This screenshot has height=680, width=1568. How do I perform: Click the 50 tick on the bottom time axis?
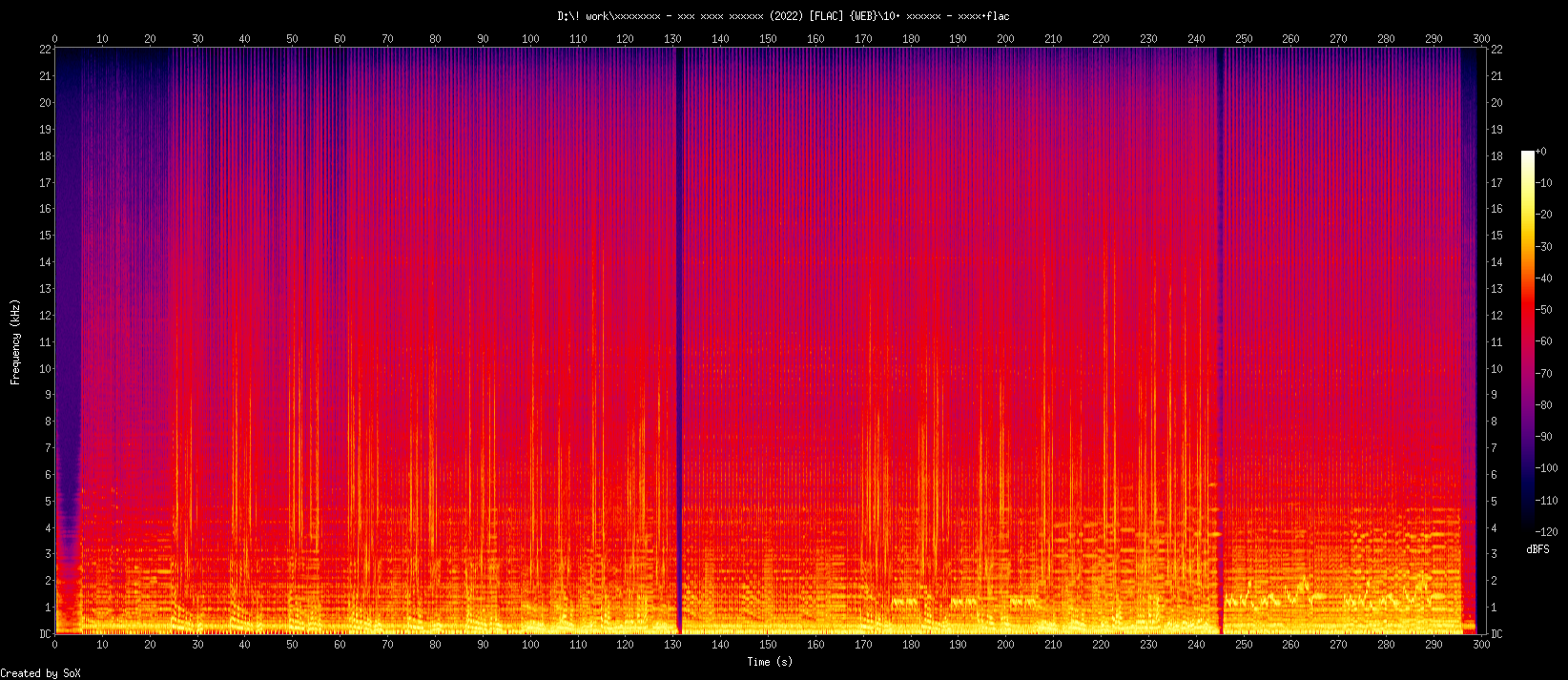[292, 645]
